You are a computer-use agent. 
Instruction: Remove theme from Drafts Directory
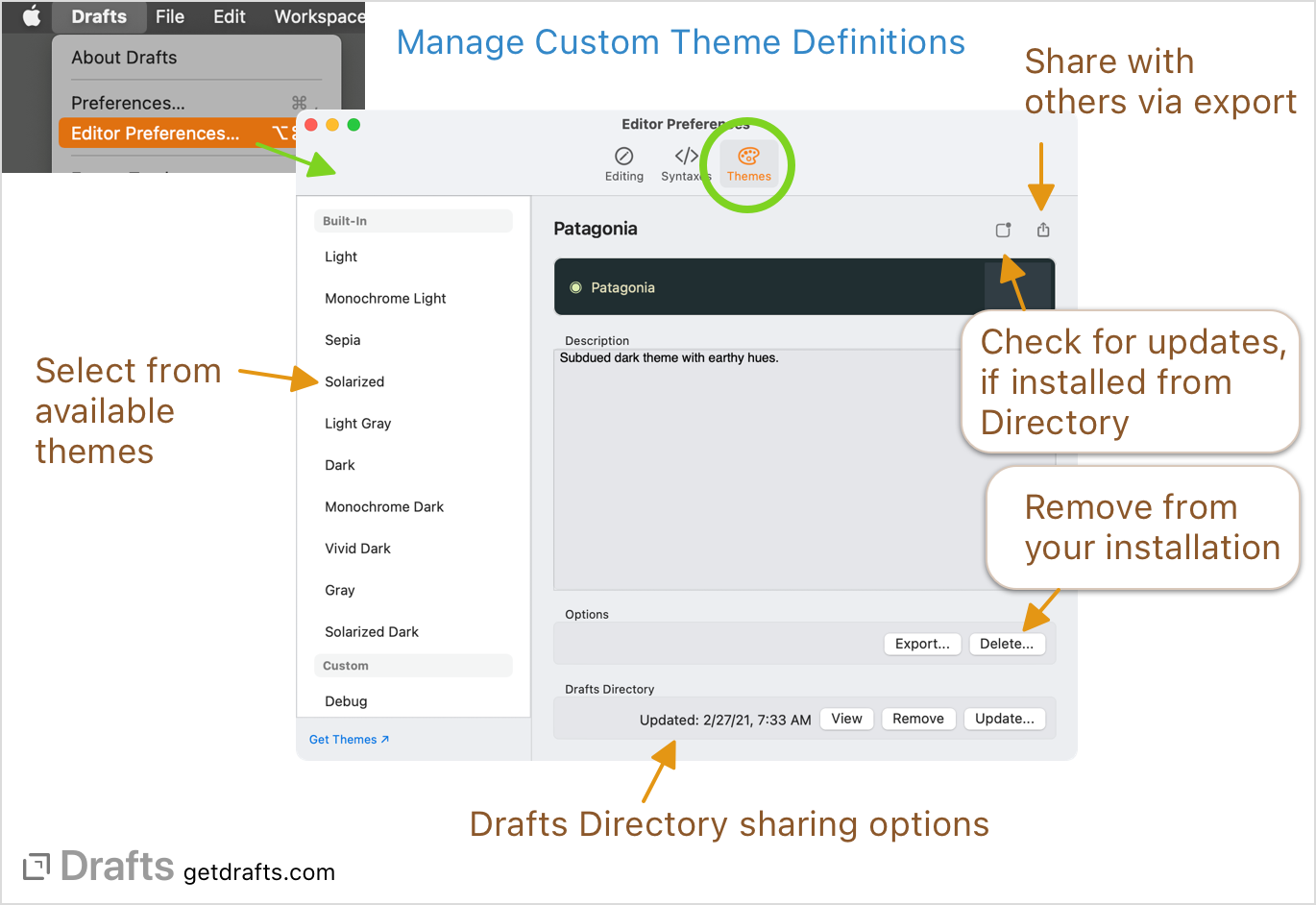tap(917, 719)
